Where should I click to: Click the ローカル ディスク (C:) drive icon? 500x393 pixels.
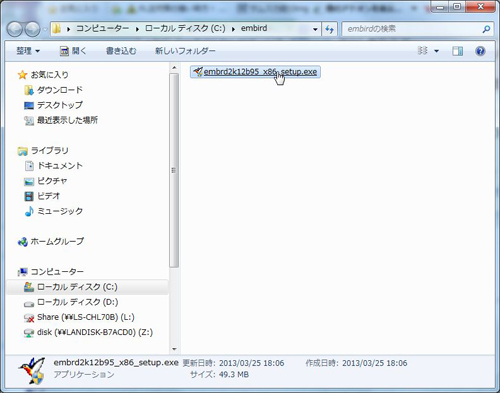coord(29,287)
